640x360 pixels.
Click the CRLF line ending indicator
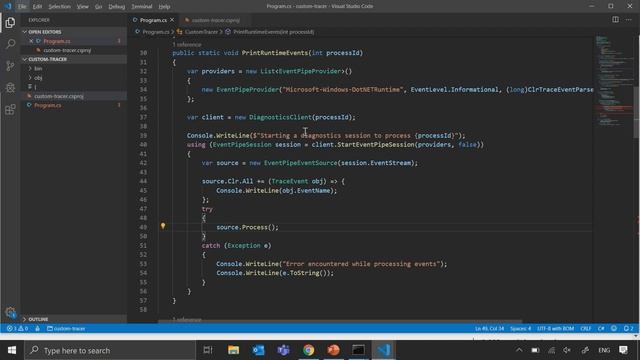point(586,329)
